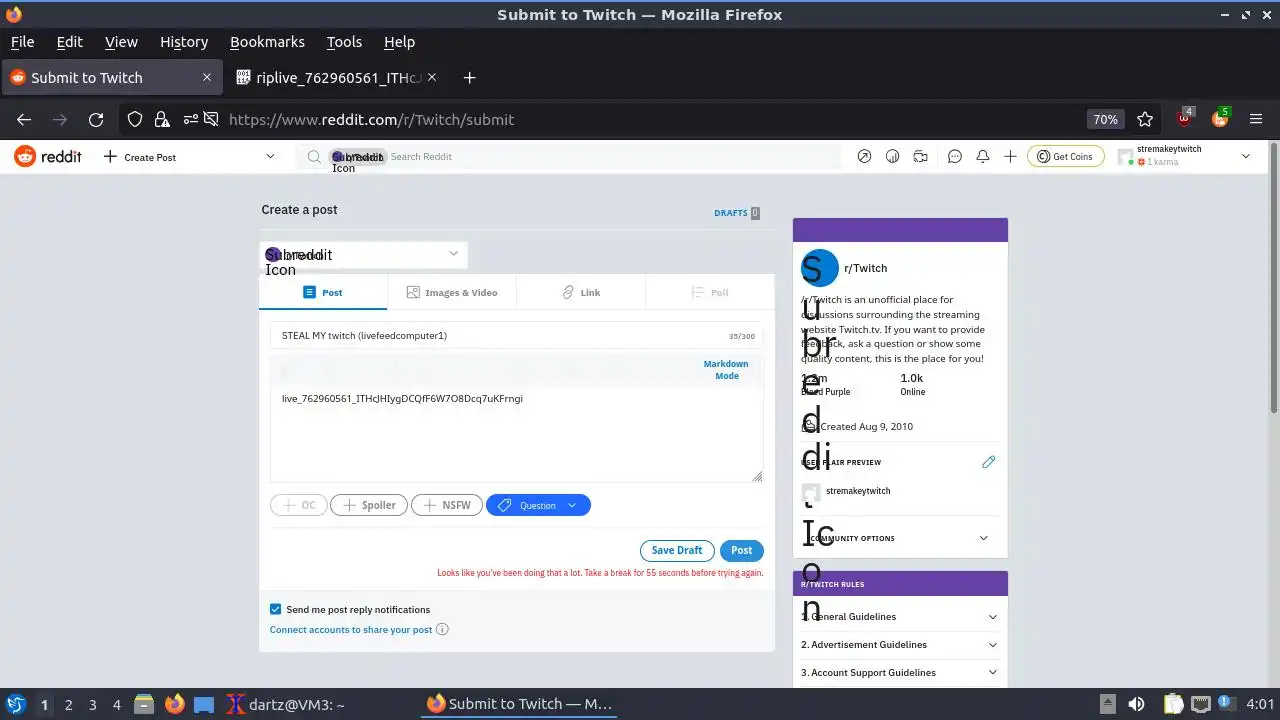Image resolution: width=1280 pixels, height=720 pixels.
Task: Open the Create Post navigation dropdown
Action: pos(189,157)
